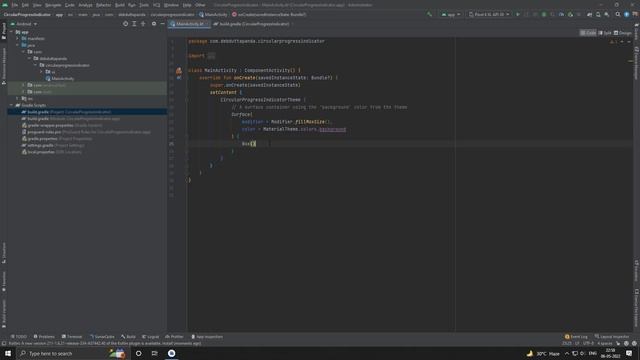Switch editor to Design view
This screenshot has height=360, width=640.
pyautogui.click(x=623, y=33)
